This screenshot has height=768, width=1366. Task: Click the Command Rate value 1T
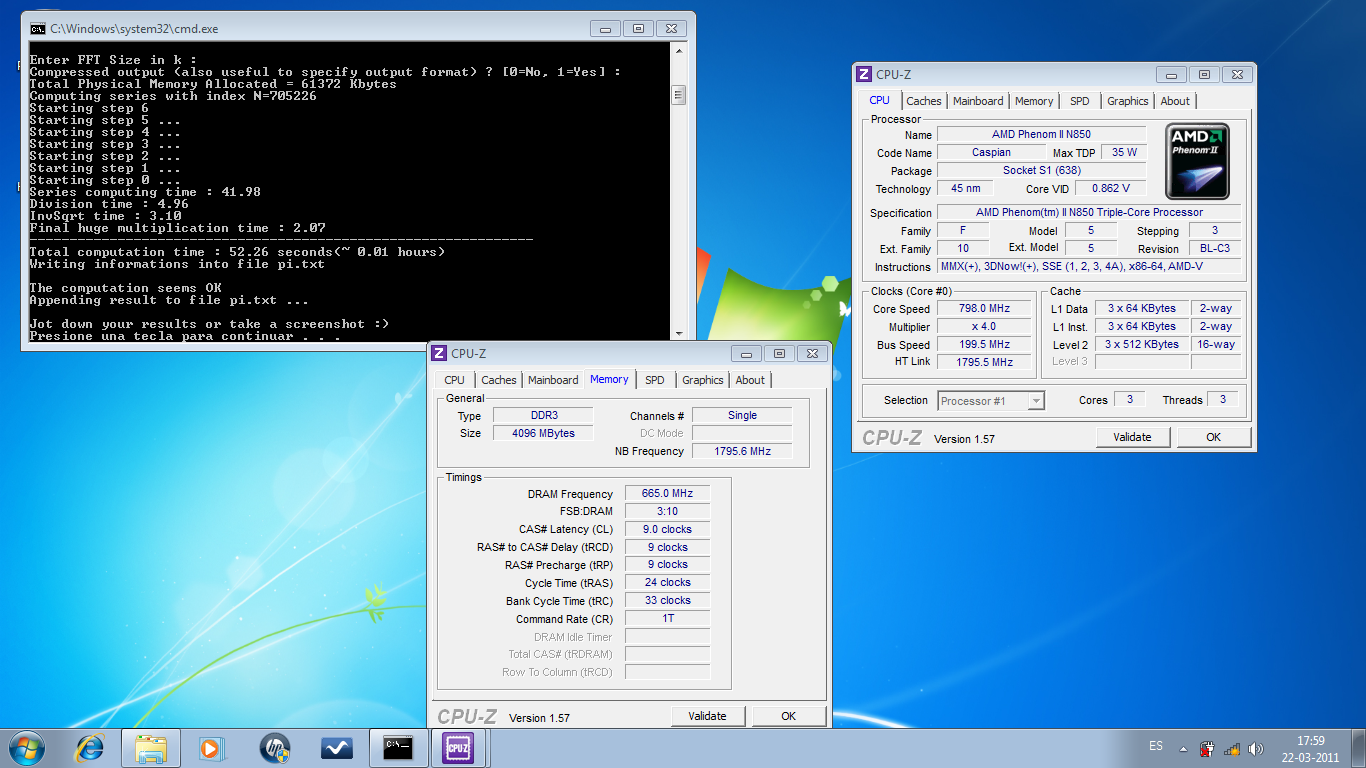668,619
